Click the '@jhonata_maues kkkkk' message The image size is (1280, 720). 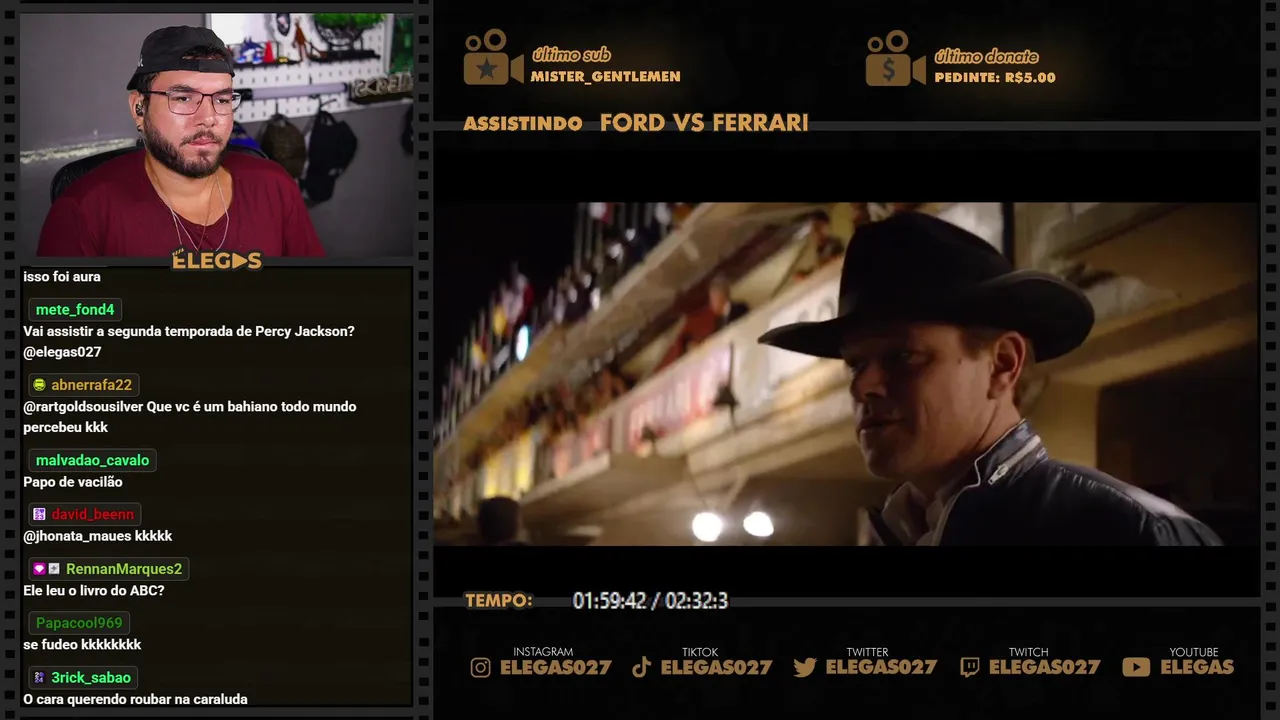pyautogui.click(x=98, y=537)
